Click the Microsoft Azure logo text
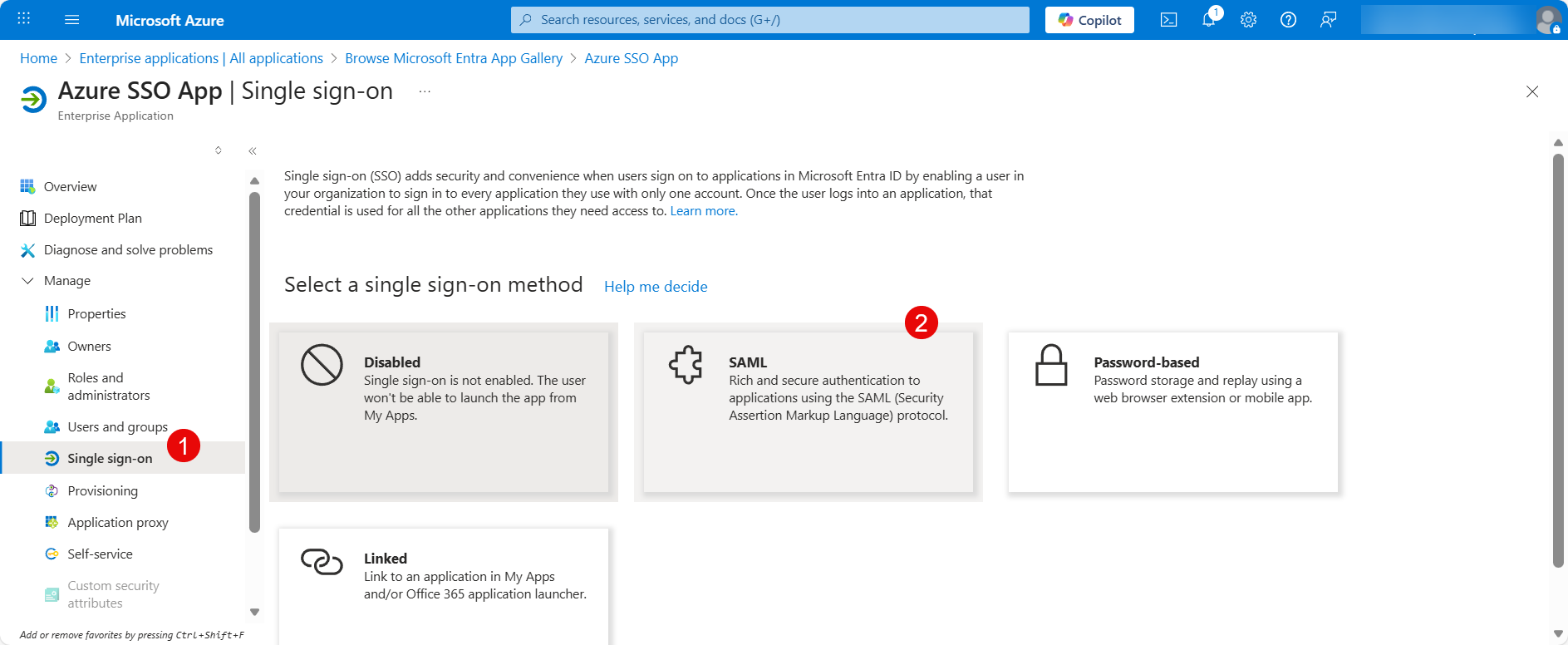1568x645 pixels. coord(170,20)
